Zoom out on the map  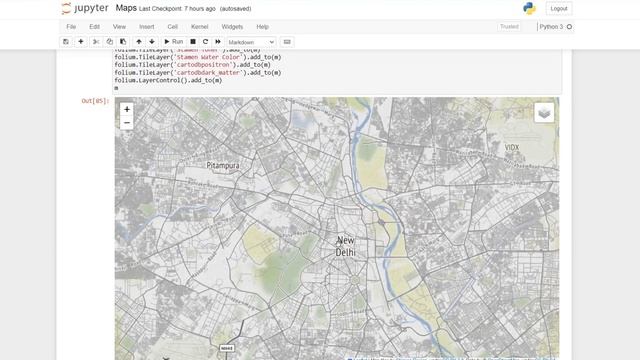pos(127,123)
